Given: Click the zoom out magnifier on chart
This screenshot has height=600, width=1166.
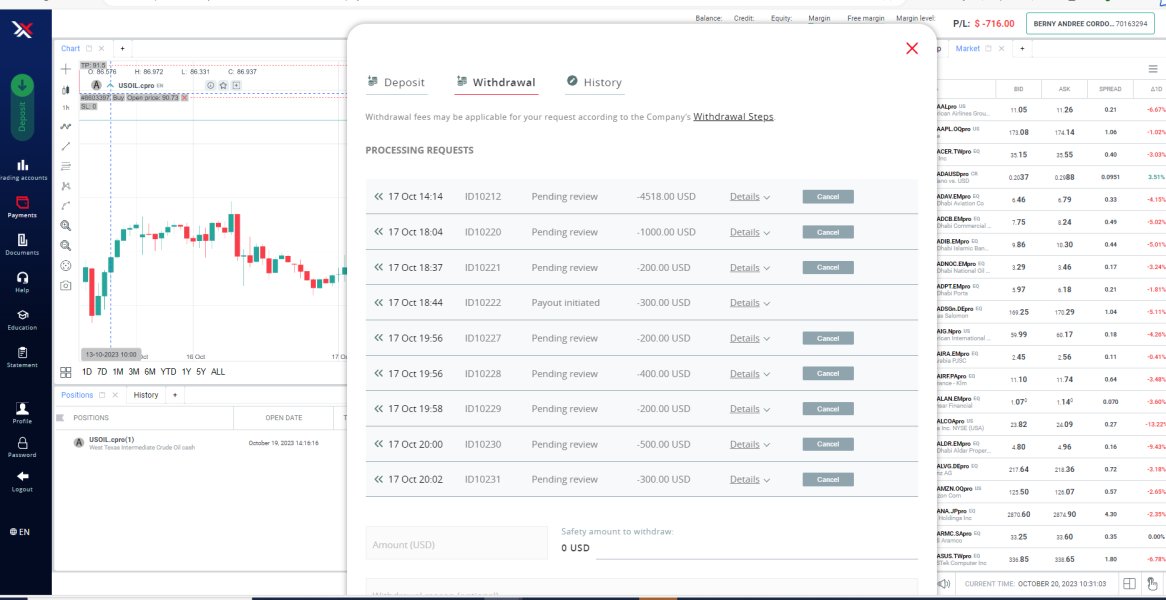Looking at the screenshot, I should pyautogui.click(x=65, y=245).
